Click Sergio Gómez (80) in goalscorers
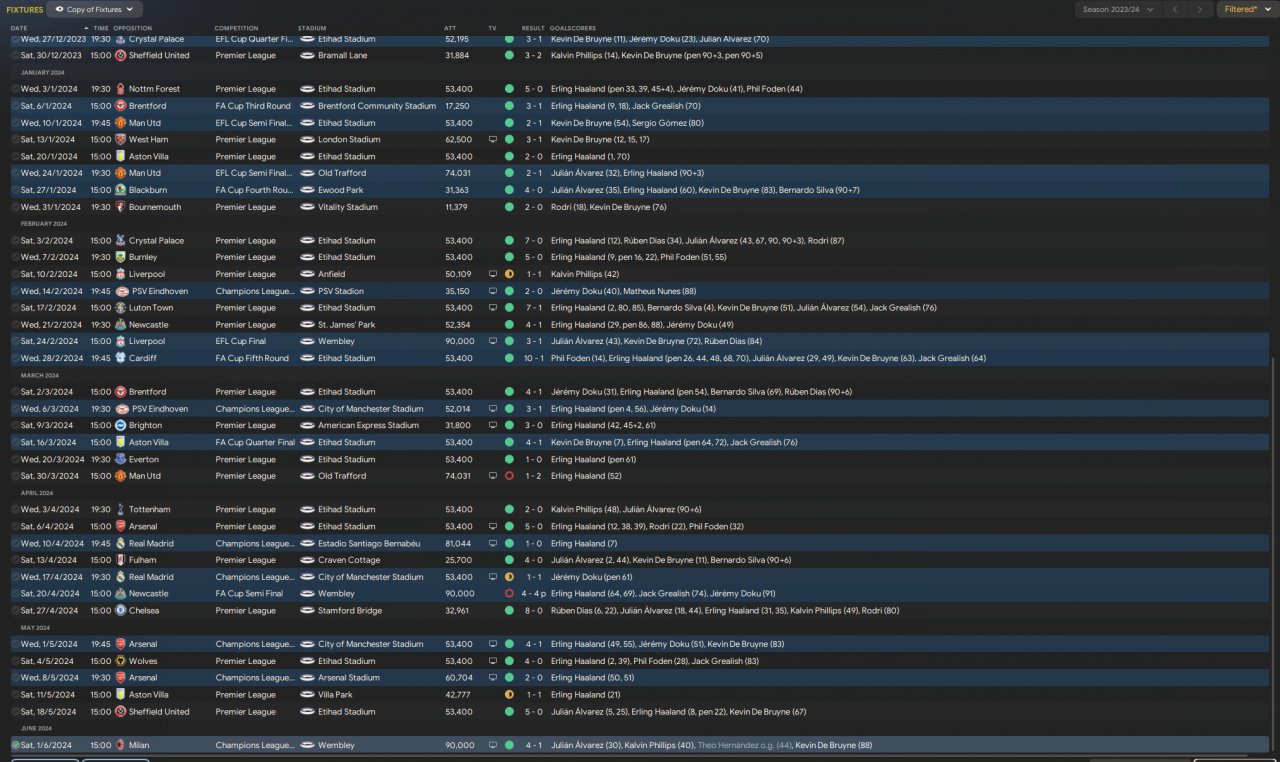Viewport: 1280px width, 762px height. 666,123
